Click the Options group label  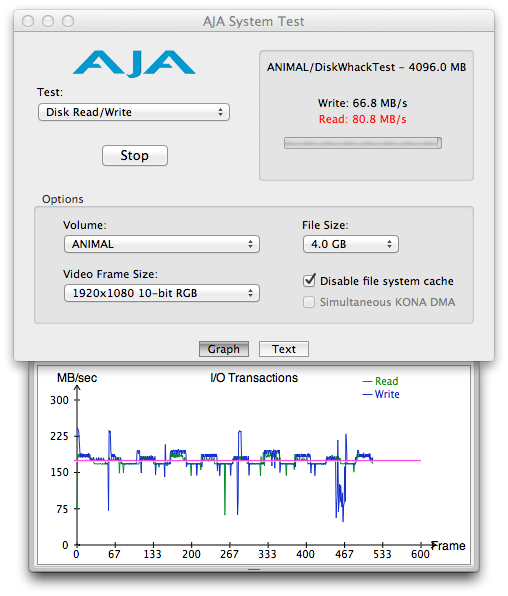(x=63, y=199)
